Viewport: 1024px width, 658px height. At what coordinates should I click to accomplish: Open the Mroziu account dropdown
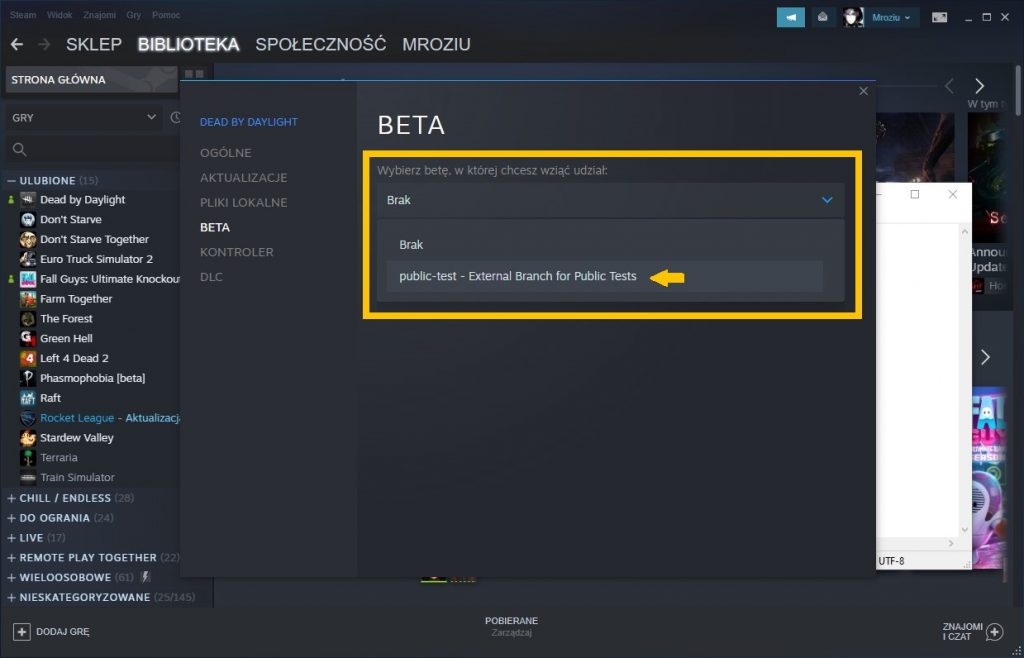pyautogui.click(x=891, y=18)
